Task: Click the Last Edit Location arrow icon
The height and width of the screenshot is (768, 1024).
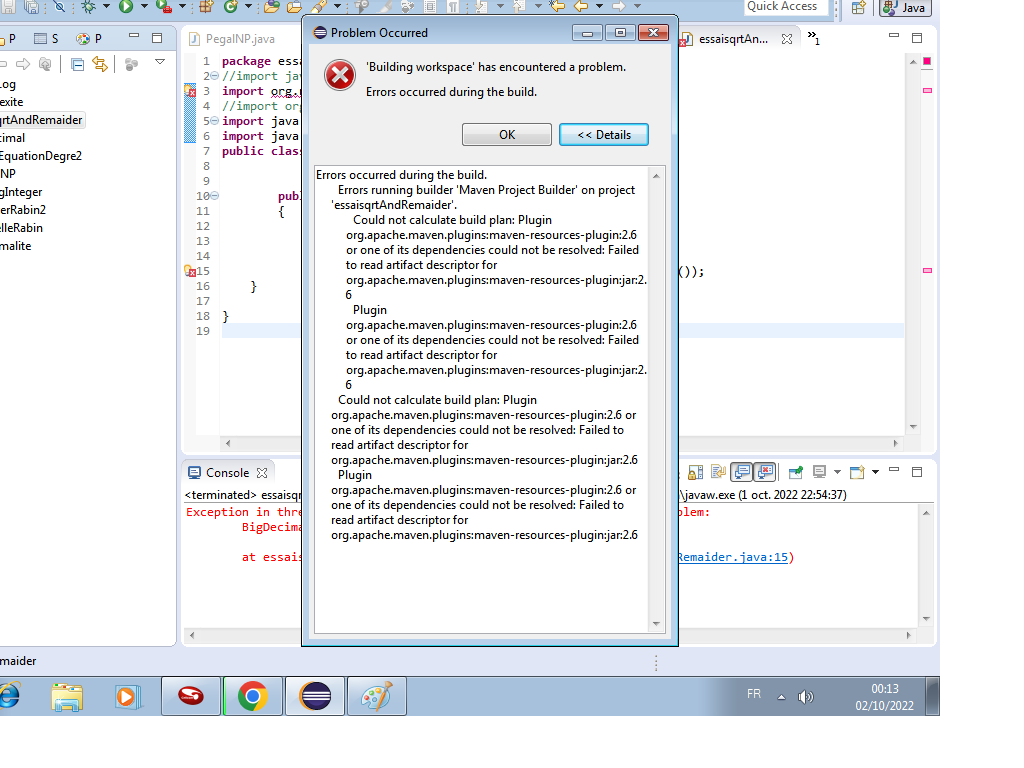Action: [557, 7]
